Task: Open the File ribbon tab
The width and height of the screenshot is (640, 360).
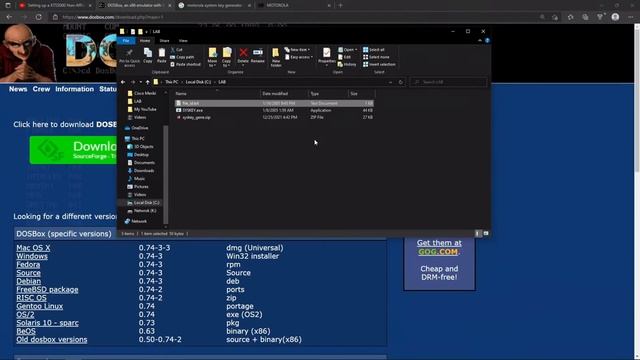Action: click(126, 40)
